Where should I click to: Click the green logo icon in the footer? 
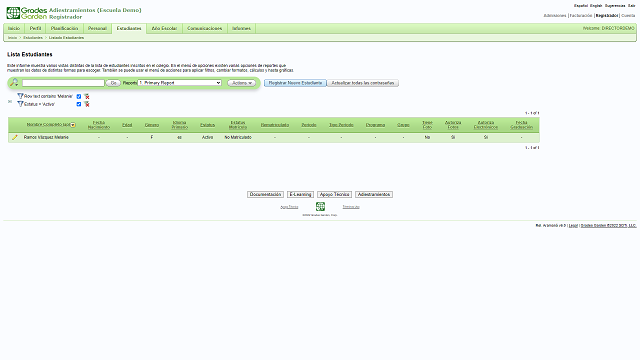pyautogui.click(x=320, y=207)
